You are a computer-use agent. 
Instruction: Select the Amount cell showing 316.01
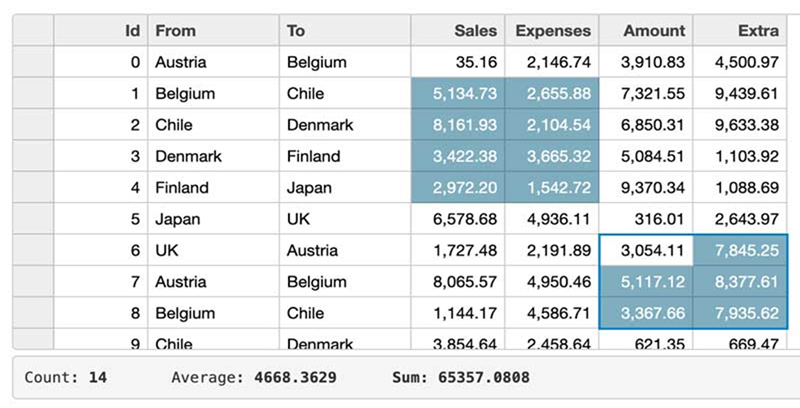click(646, 219)
